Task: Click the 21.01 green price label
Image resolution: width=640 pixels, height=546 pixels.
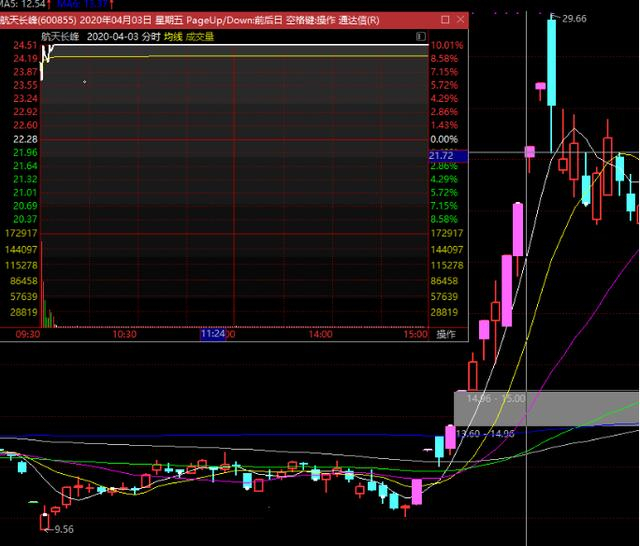Action: [x=25, y=193]
